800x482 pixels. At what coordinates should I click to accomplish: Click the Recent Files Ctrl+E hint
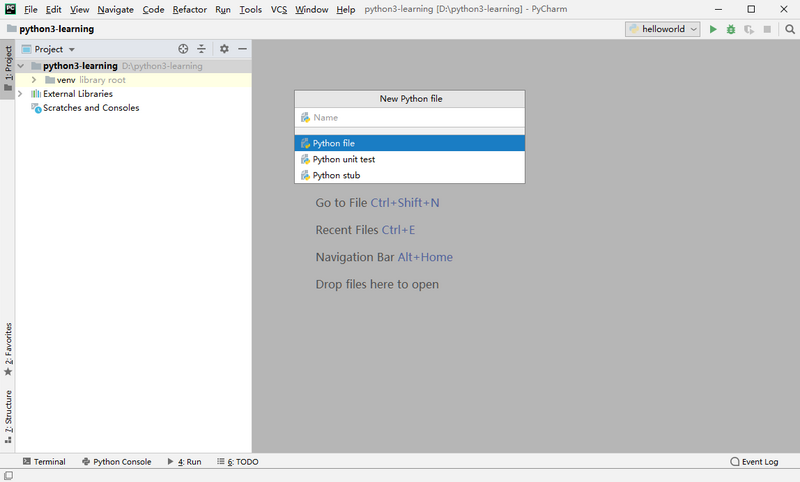click(x=365, y=230)
